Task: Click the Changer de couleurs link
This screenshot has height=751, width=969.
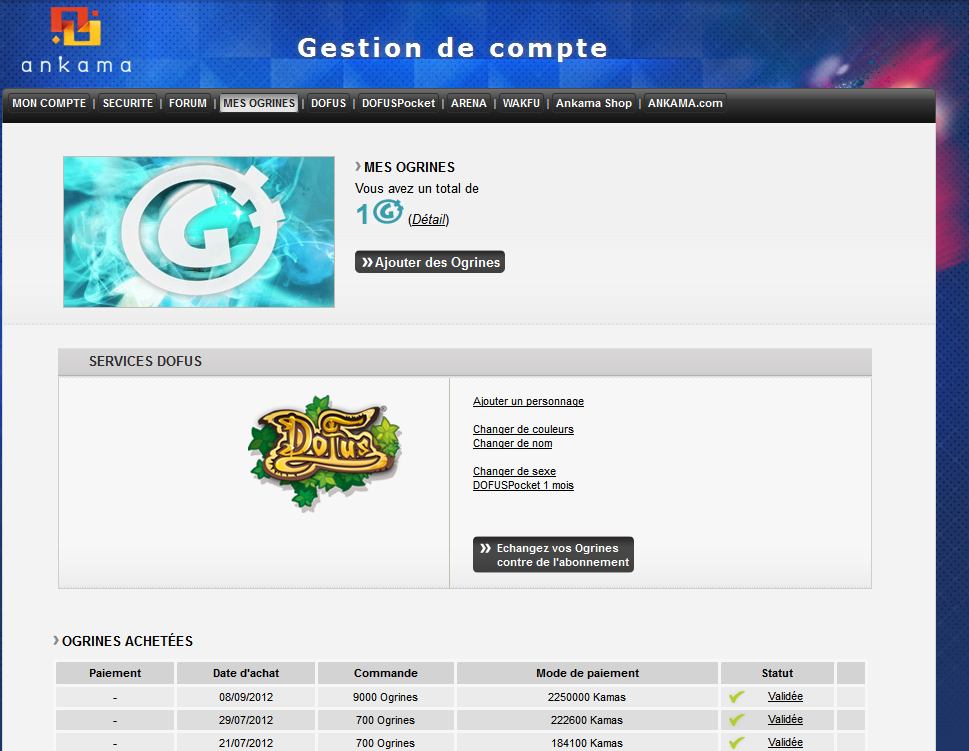Action: click(x=523, y=429)
